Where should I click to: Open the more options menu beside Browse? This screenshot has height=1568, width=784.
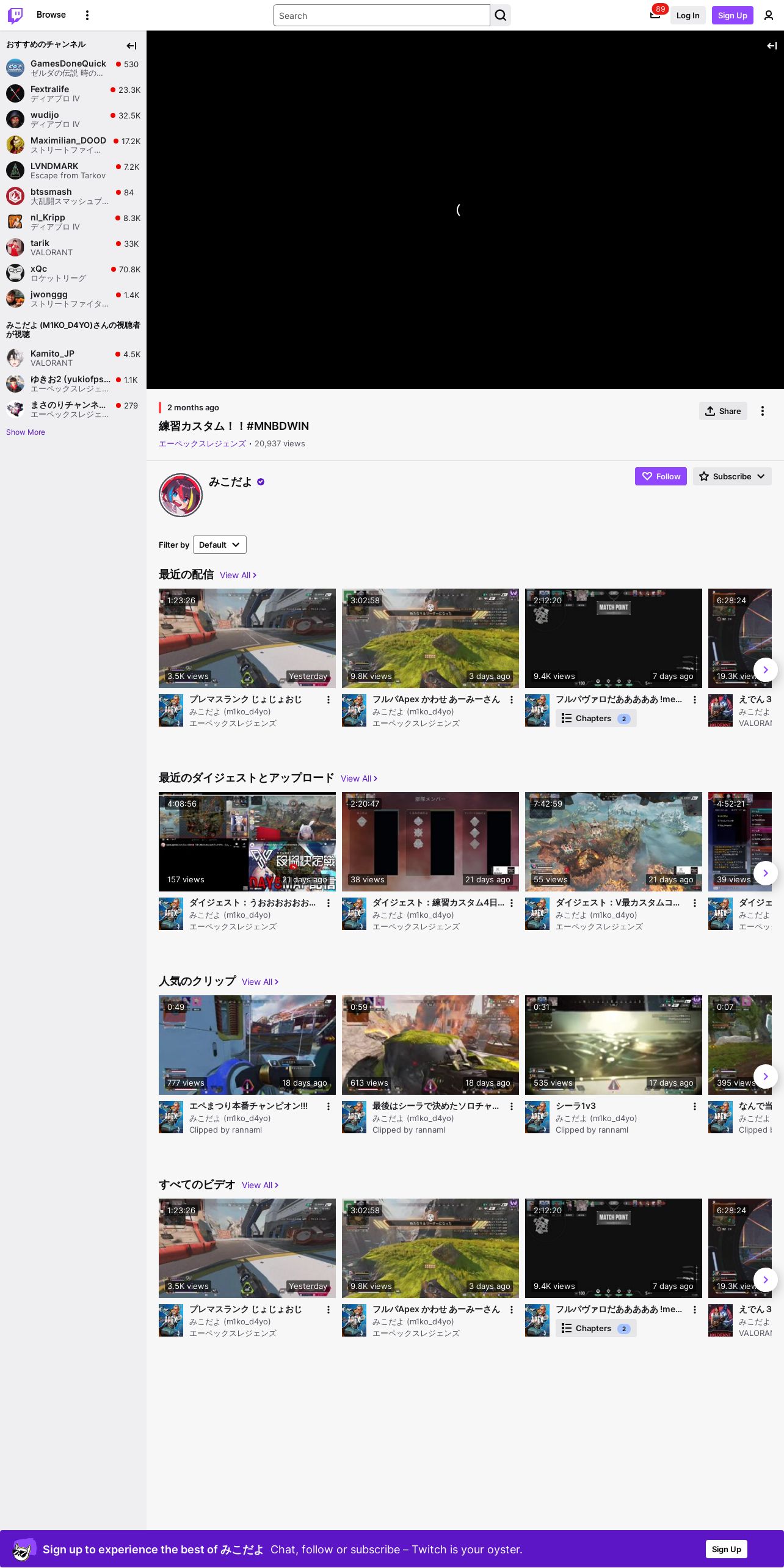[87, 15]
